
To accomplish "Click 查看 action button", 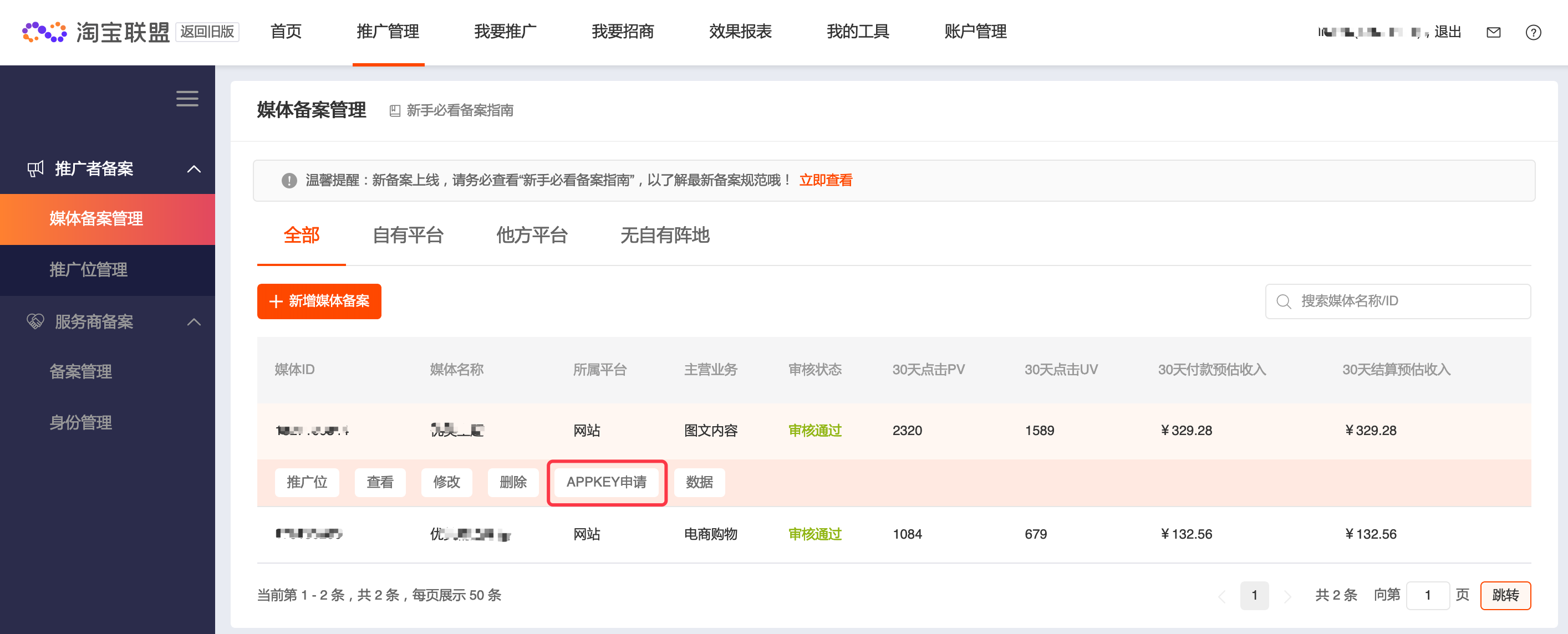I will pyautogui.click(x=380, y=483).
